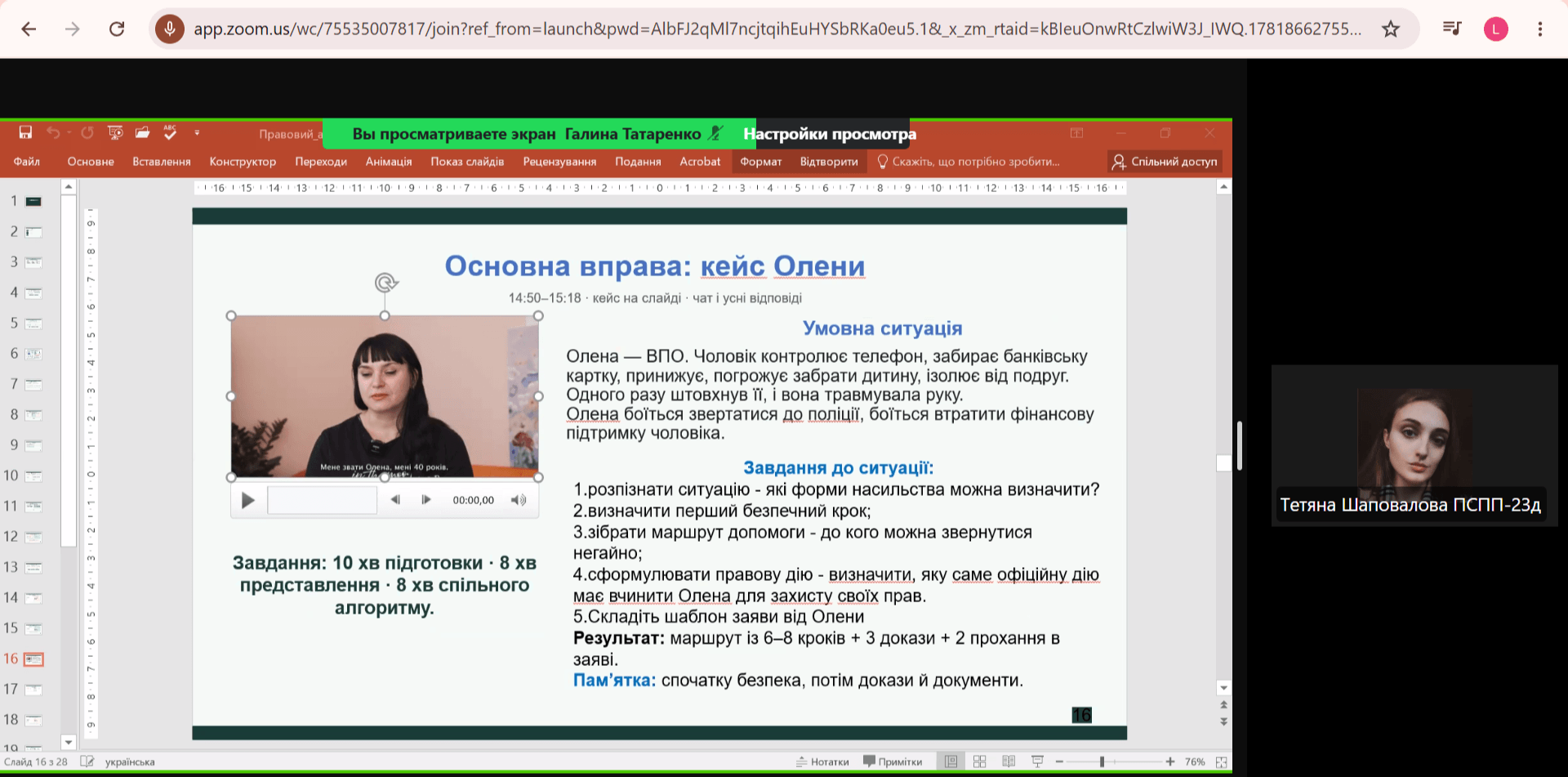This screenshot has height=777, width=1568.
Task: Select slide 1 thumbnail
Action: coord(33,202)
